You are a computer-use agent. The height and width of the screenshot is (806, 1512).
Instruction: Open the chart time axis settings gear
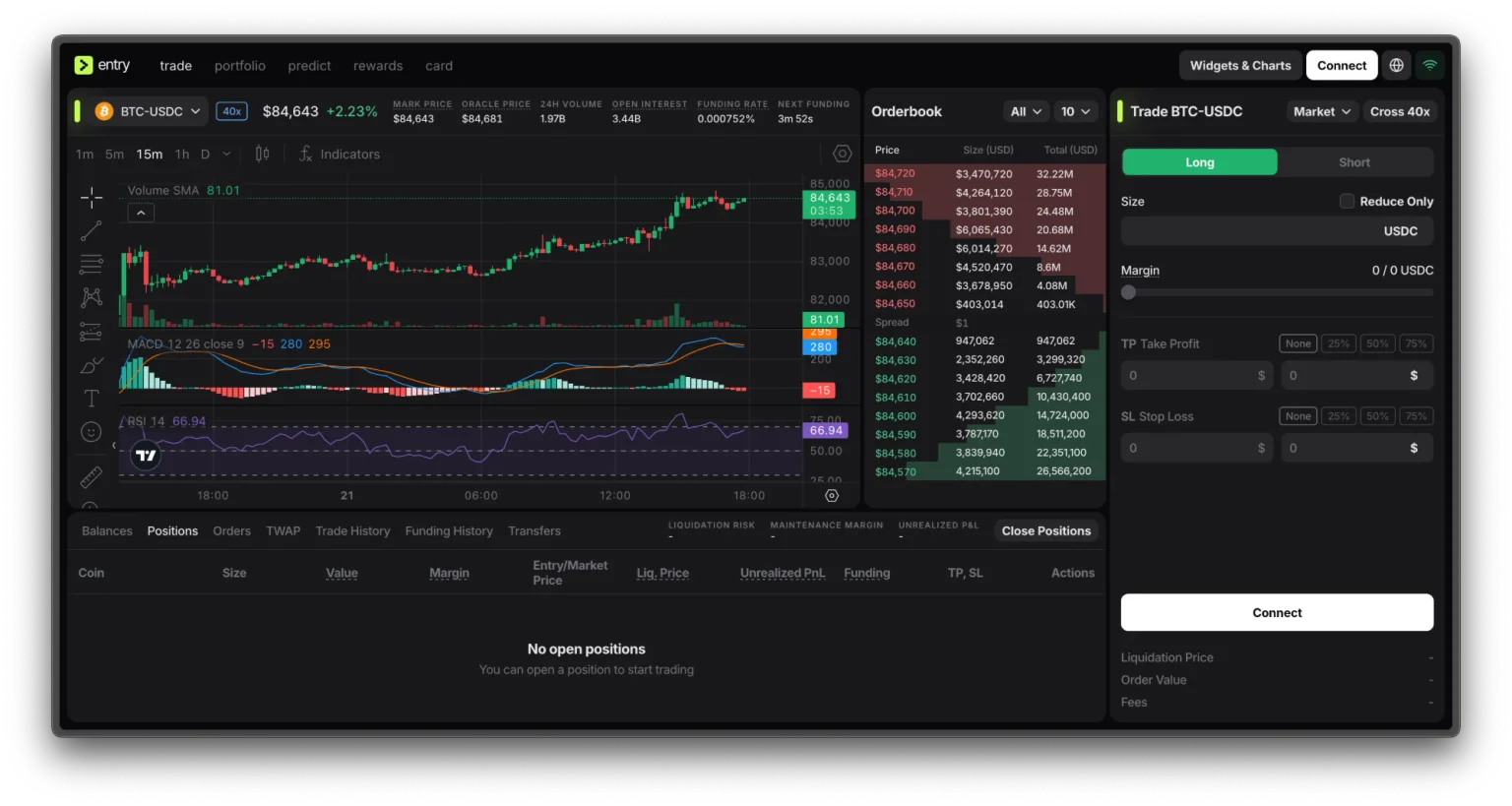pos(832,496)
